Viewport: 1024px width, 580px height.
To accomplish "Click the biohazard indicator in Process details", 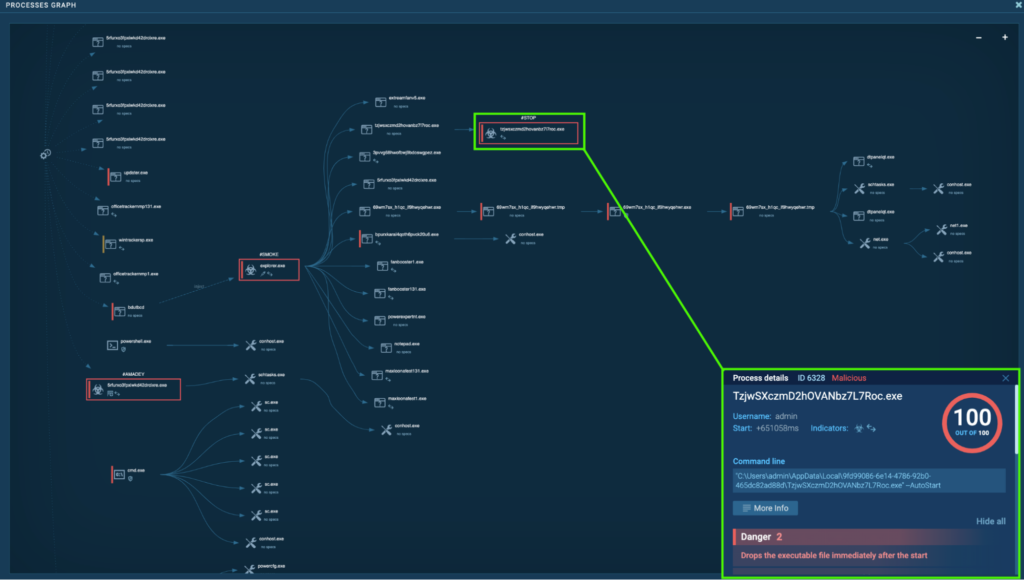I will (x=857, y=428).
